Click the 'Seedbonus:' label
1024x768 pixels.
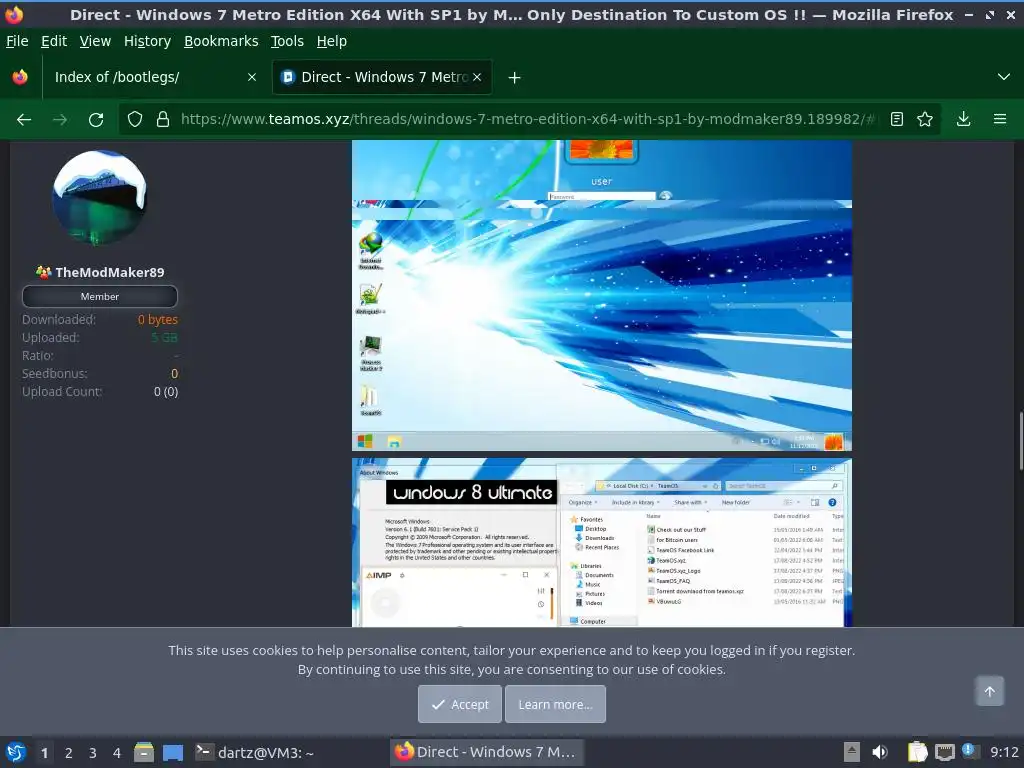point(54,374)
